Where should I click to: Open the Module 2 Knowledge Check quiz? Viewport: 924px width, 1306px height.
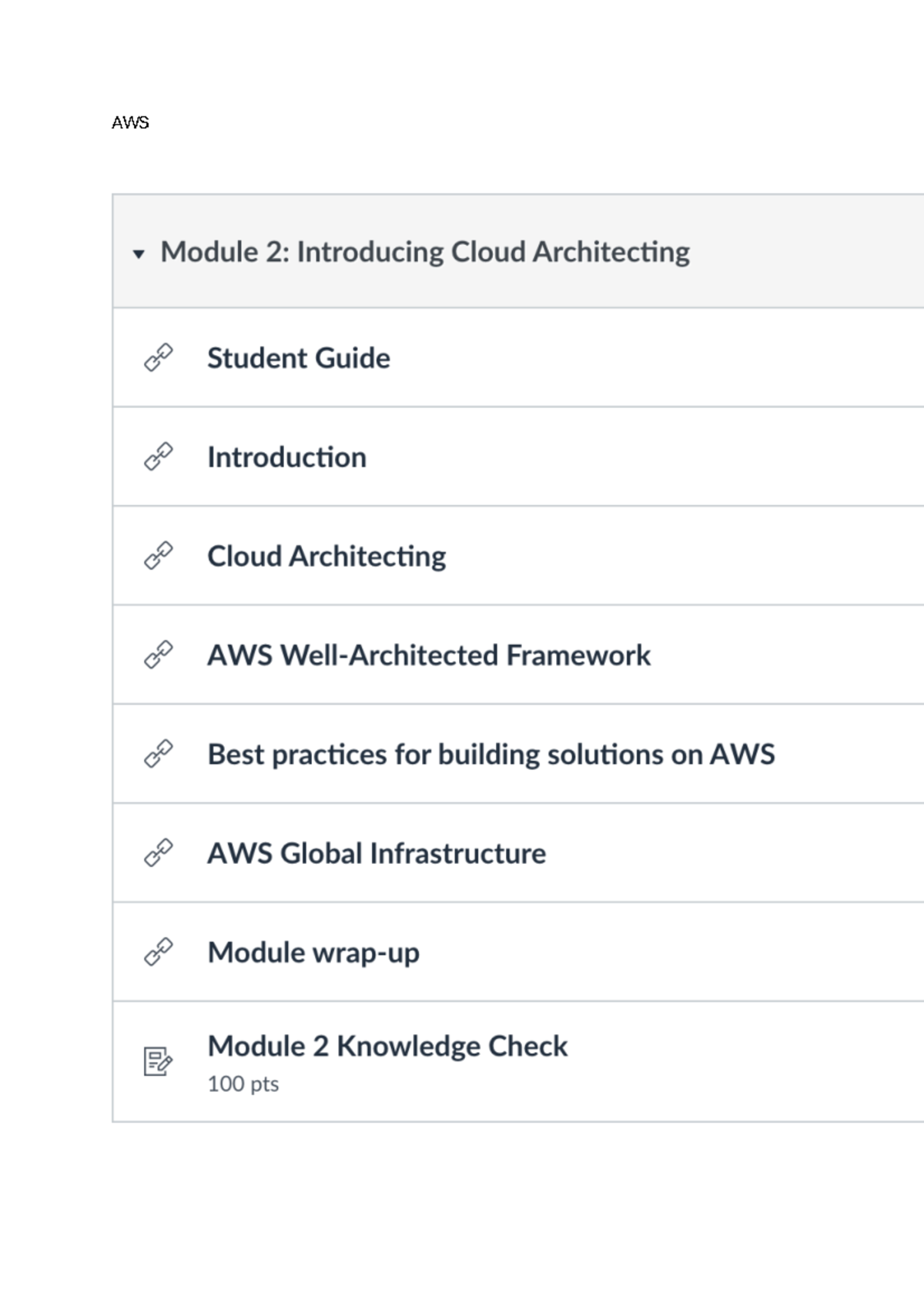(x=387, y=1046)
